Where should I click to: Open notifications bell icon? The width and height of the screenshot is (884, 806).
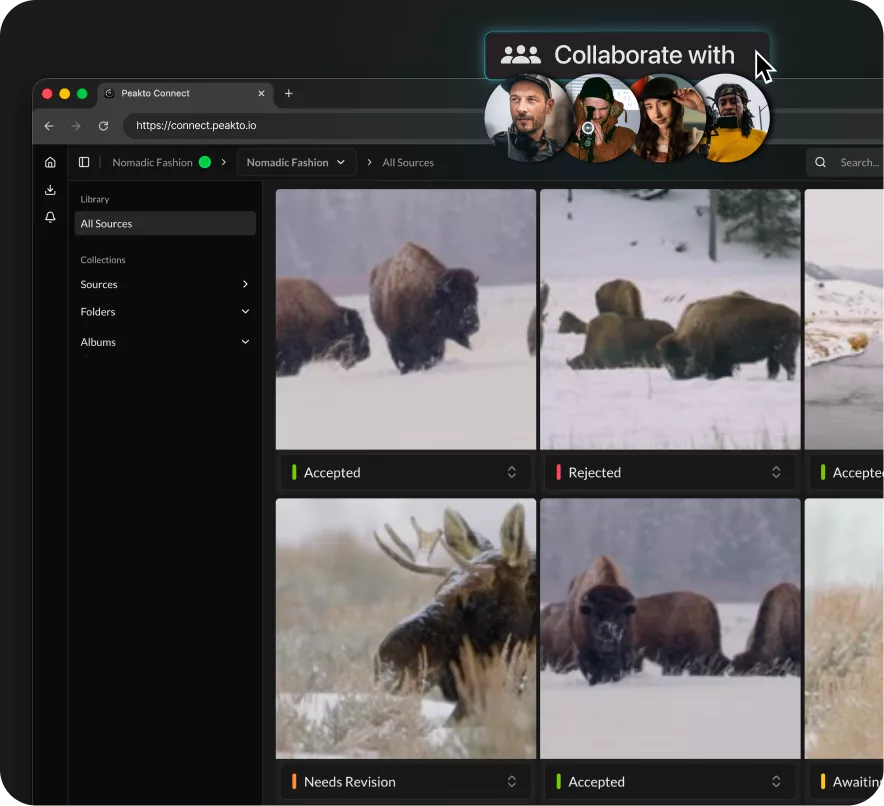50,217
